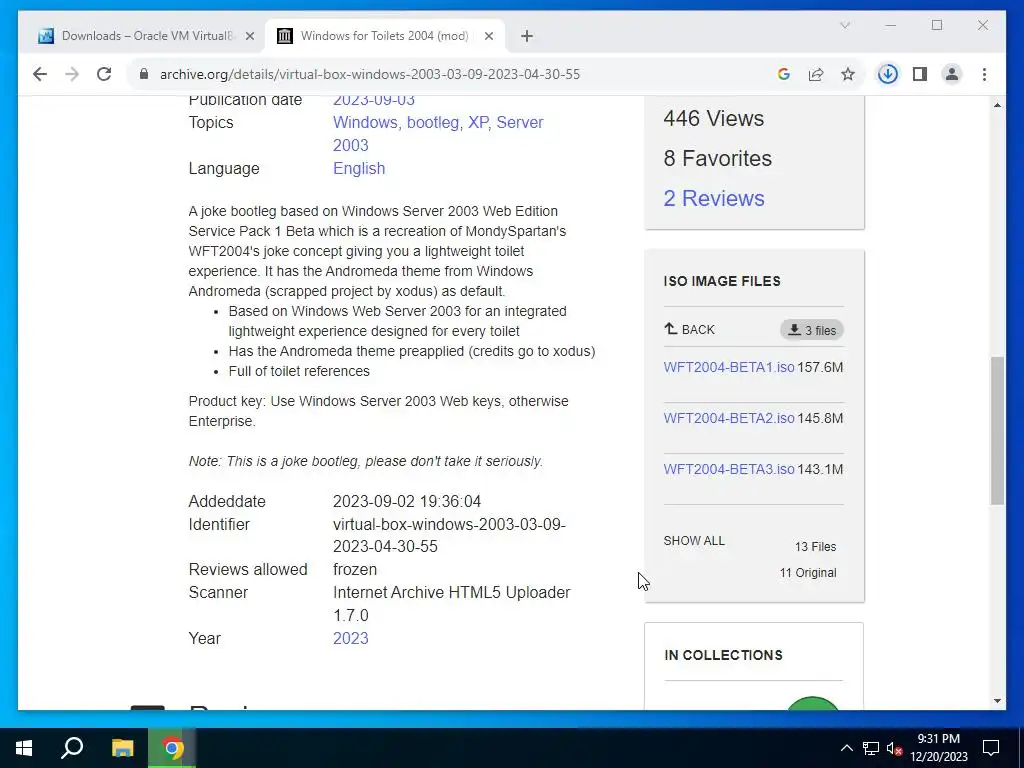Open taskbar search magnifier
Image resolution: width=1024 pixels, height=768 pixels.
pyautogui.click(x=72, y=748)
